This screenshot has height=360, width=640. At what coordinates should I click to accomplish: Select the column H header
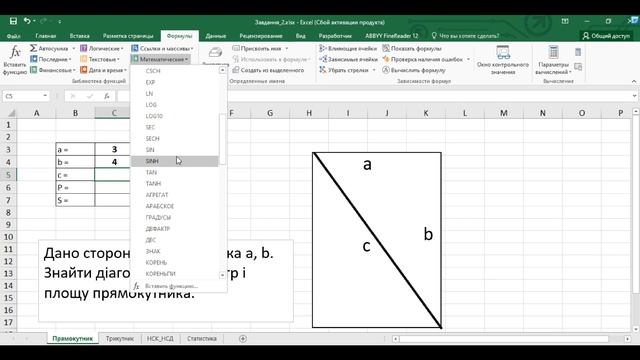coord(309,113)
